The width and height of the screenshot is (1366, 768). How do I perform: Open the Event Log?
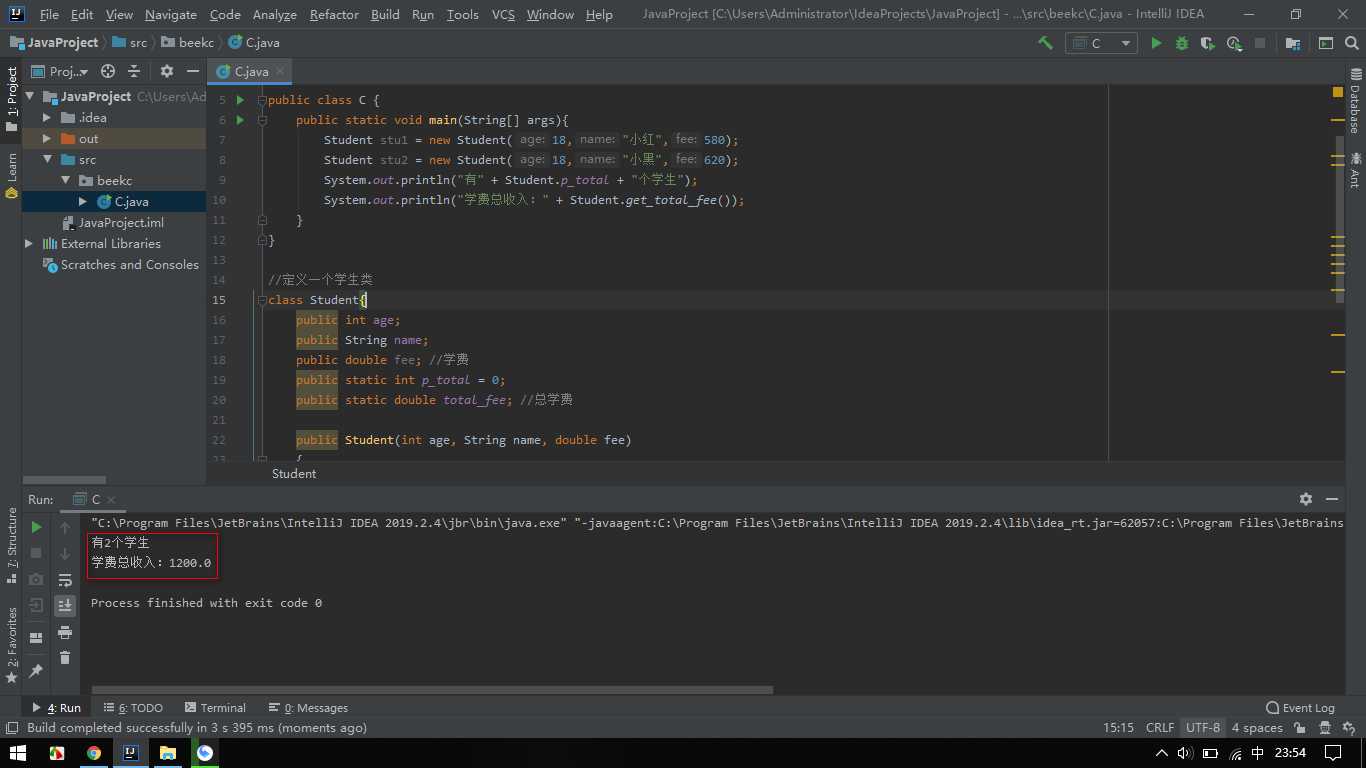coord(1300,707)
